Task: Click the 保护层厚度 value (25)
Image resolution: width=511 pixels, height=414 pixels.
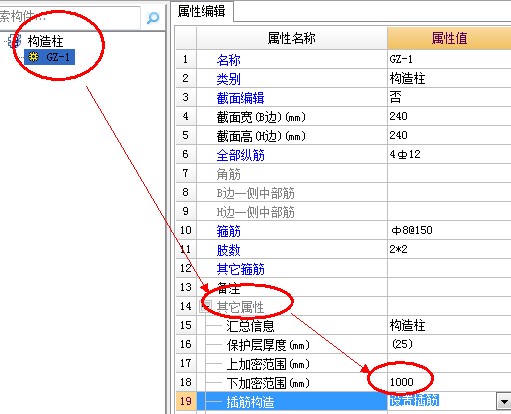Action: [402, 344]
